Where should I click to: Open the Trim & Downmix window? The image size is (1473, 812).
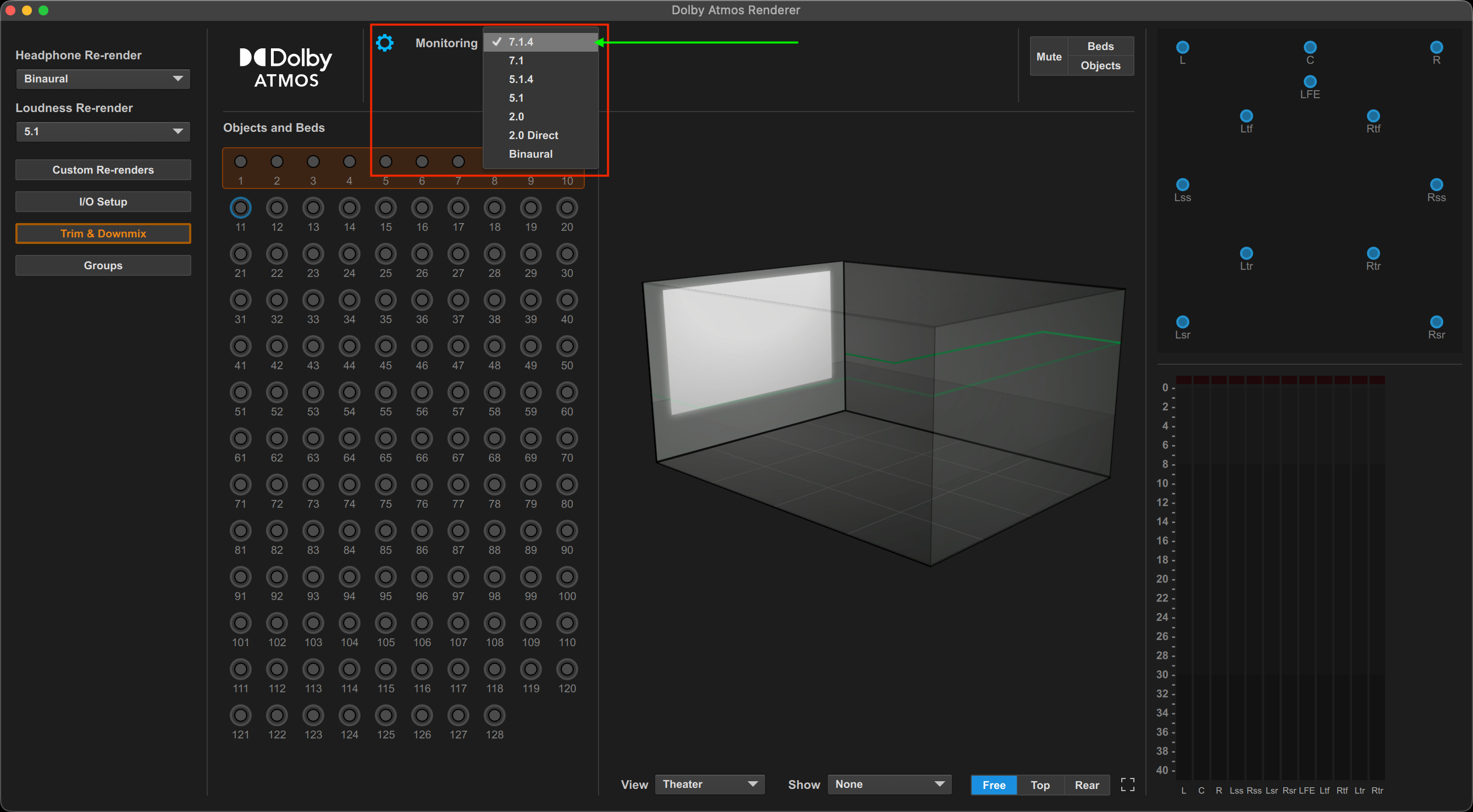103,233
